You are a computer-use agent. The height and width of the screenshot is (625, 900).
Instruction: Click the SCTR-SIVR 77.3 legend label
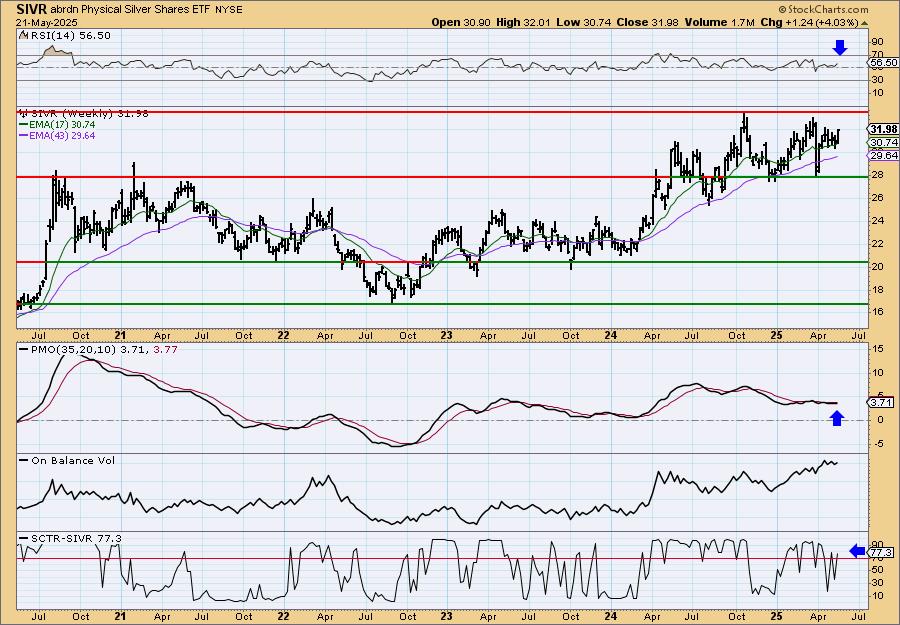click(x=76, y=538)
